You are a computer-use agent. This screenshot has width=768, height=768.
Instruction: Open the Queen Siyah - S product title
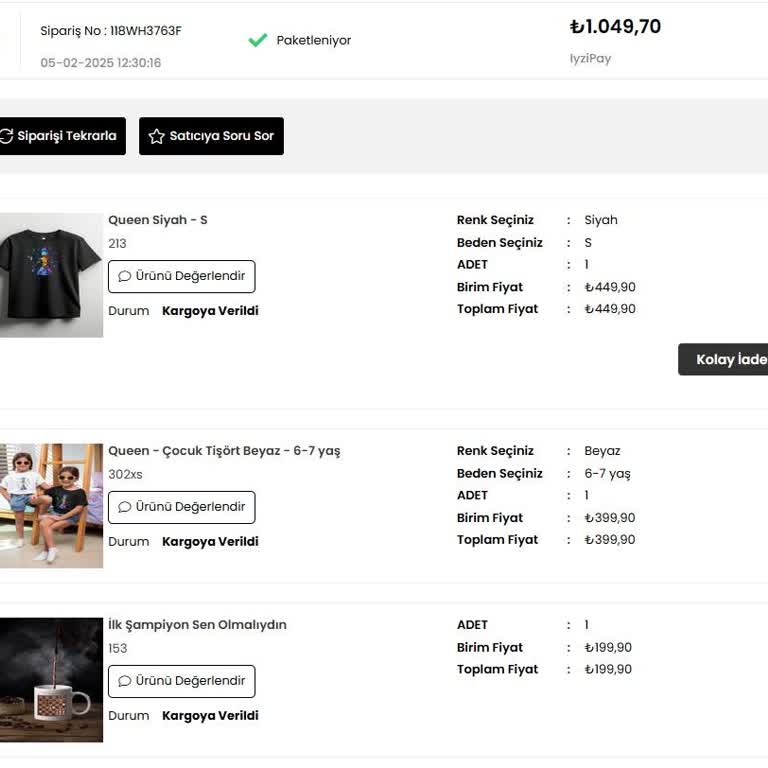(x=158, y=220)
